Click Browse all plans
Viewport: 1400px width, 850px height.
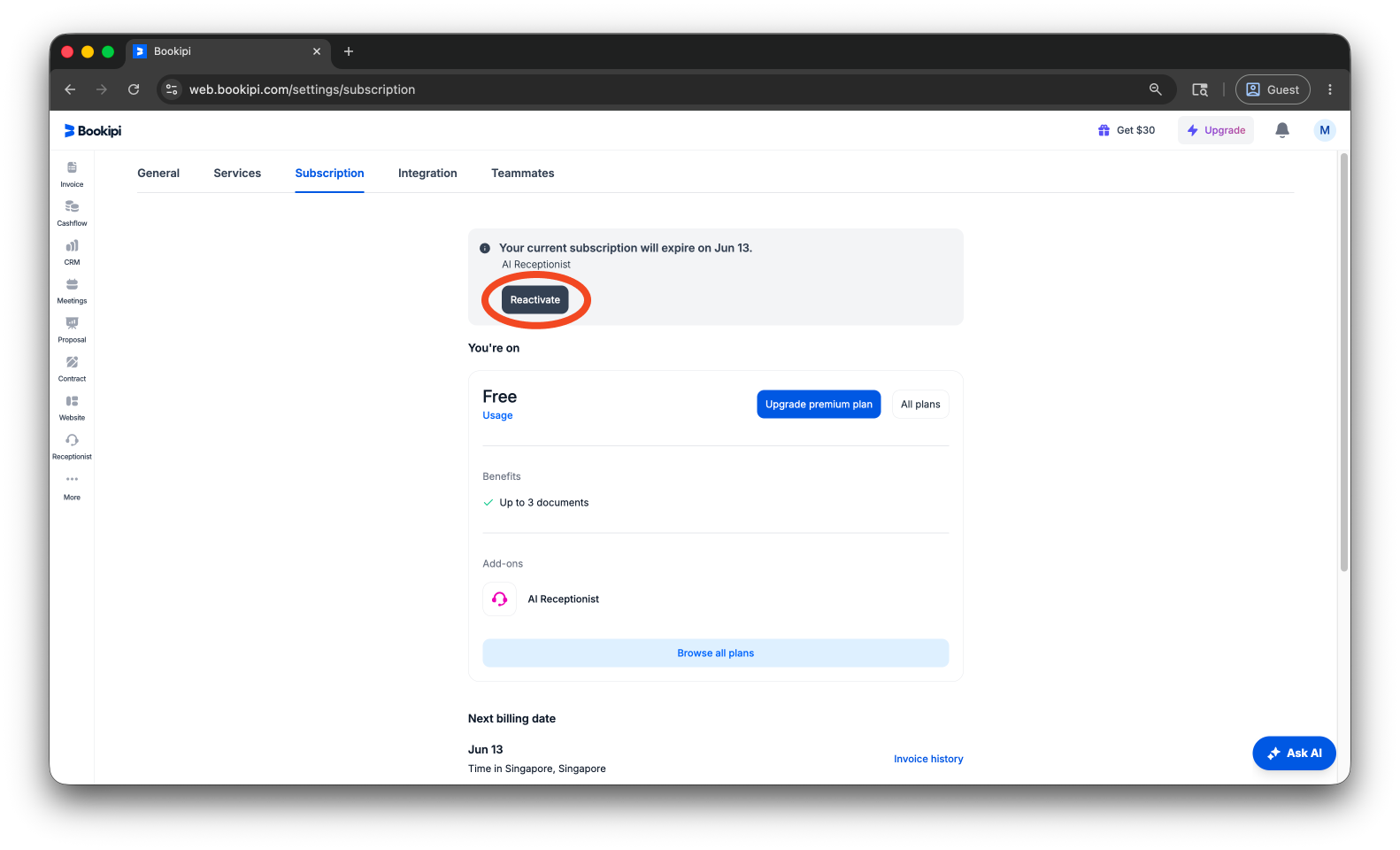[x=715, y=653]
